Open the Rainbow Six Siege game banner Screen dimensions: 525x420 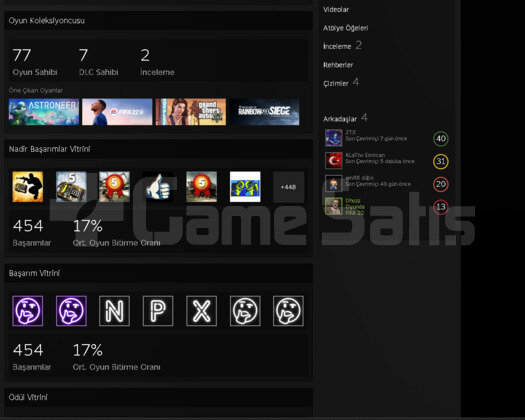264,112
